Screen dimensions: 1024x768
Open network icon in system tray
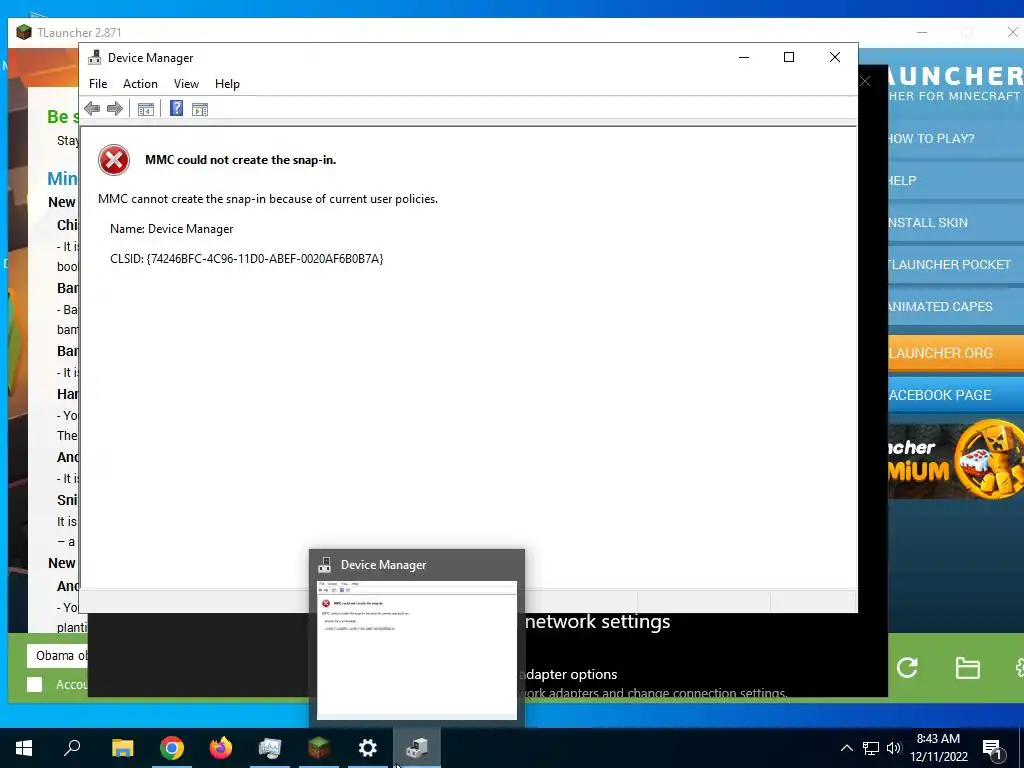click(871, 748)
